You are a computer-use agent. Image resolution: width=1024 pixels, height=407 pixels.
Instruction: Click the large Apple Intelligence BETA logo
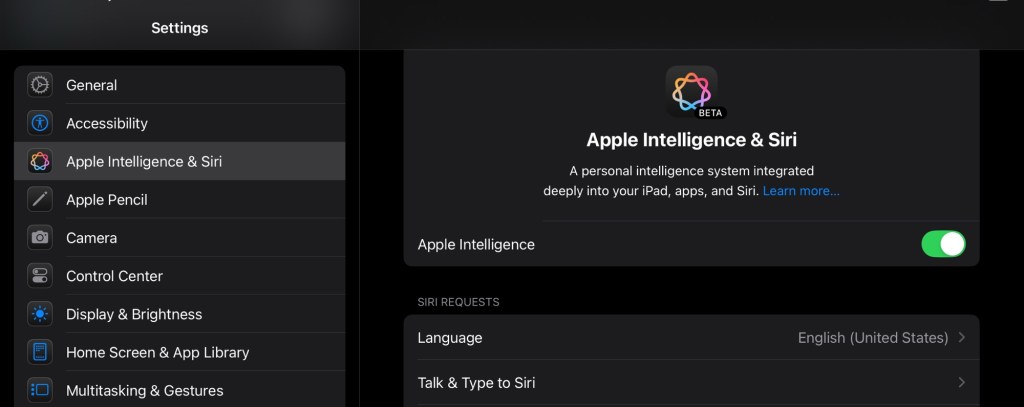[691, 92]
